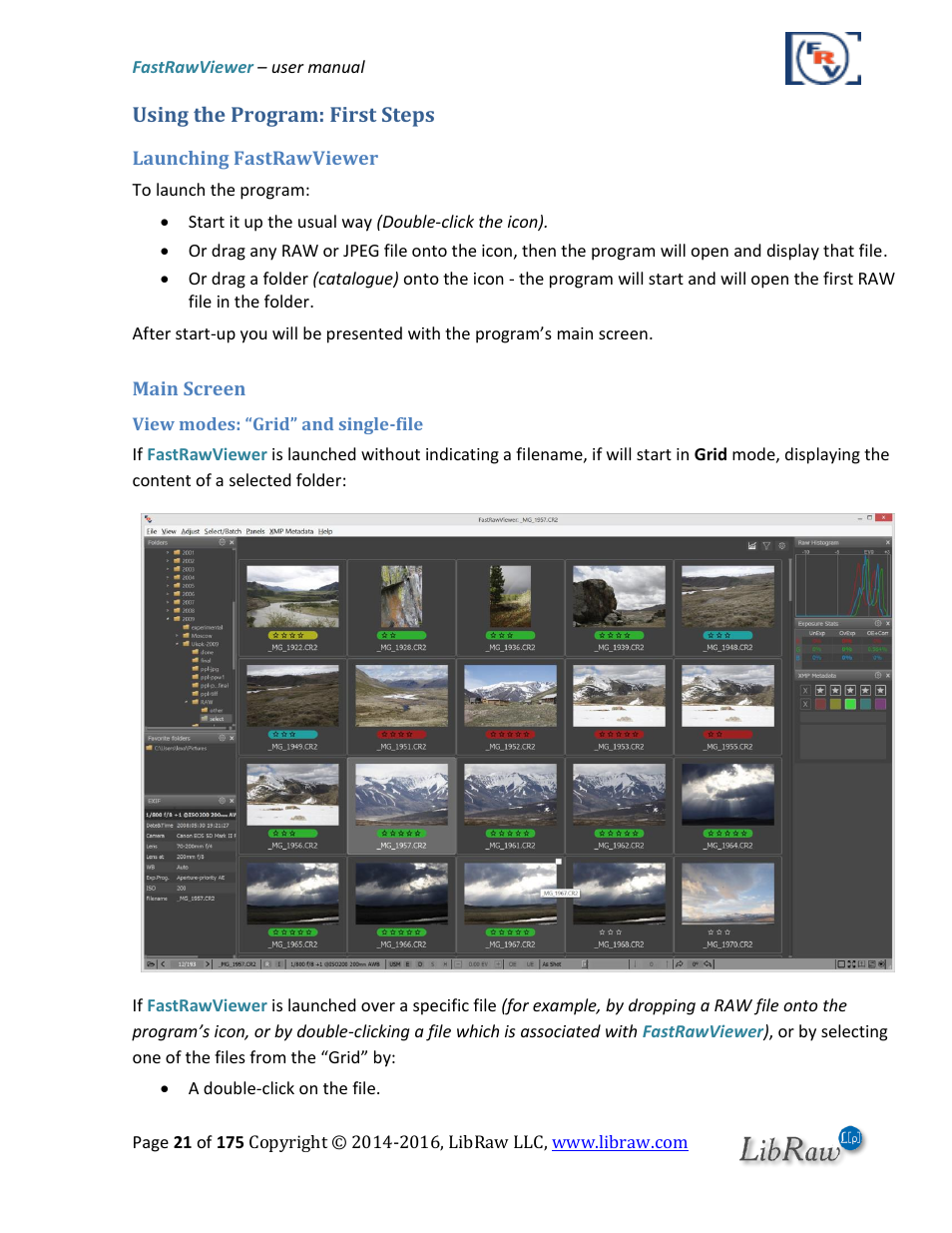952x1233 pixels.
Task: Apply the red color label swatch
Action: point(820,704)
